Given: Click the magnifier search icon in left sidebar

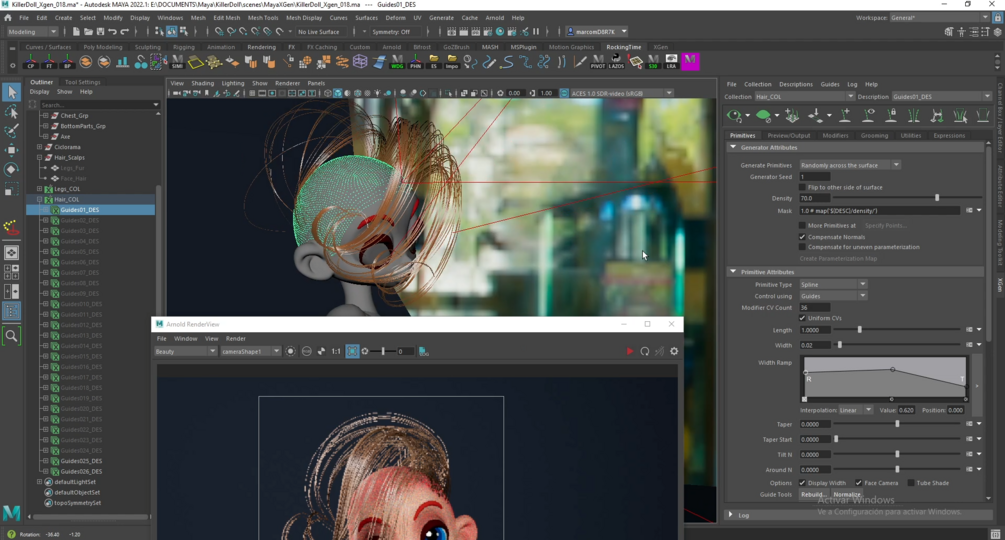Looking at the screenshot, I should [12, 335].
